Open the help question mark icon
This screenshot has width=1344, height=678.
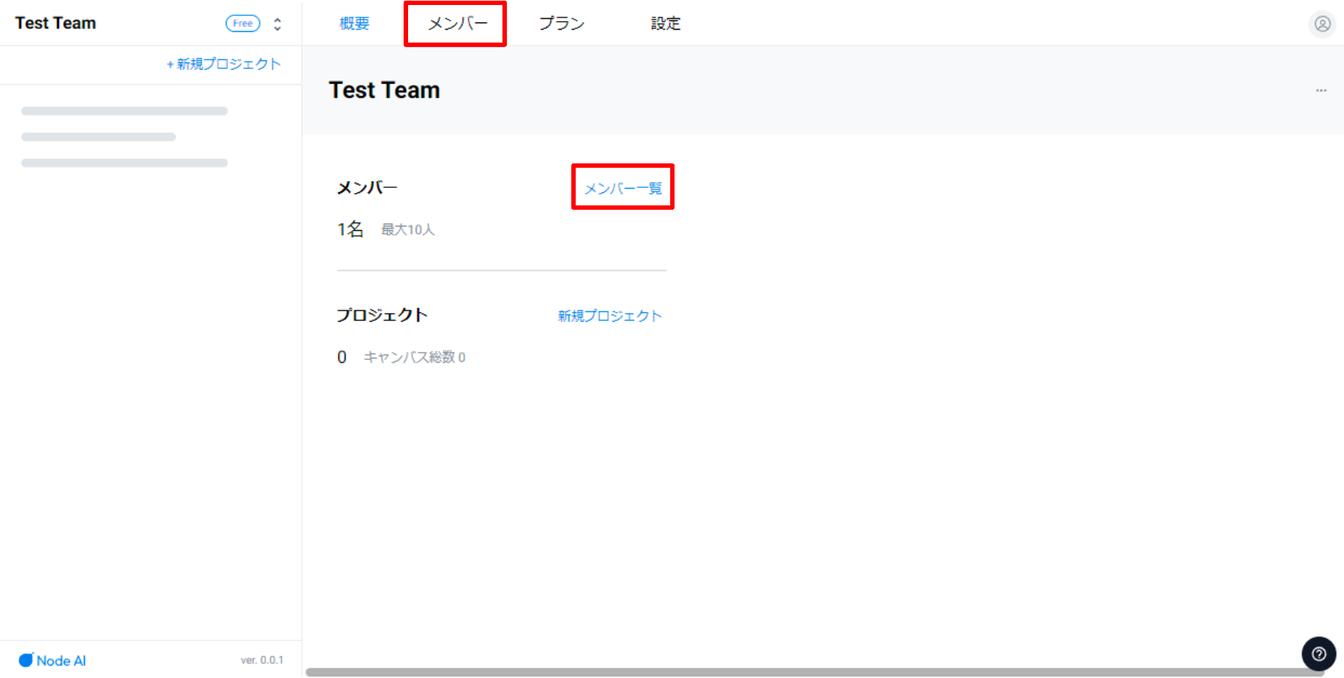click(x=1319, y=653)
